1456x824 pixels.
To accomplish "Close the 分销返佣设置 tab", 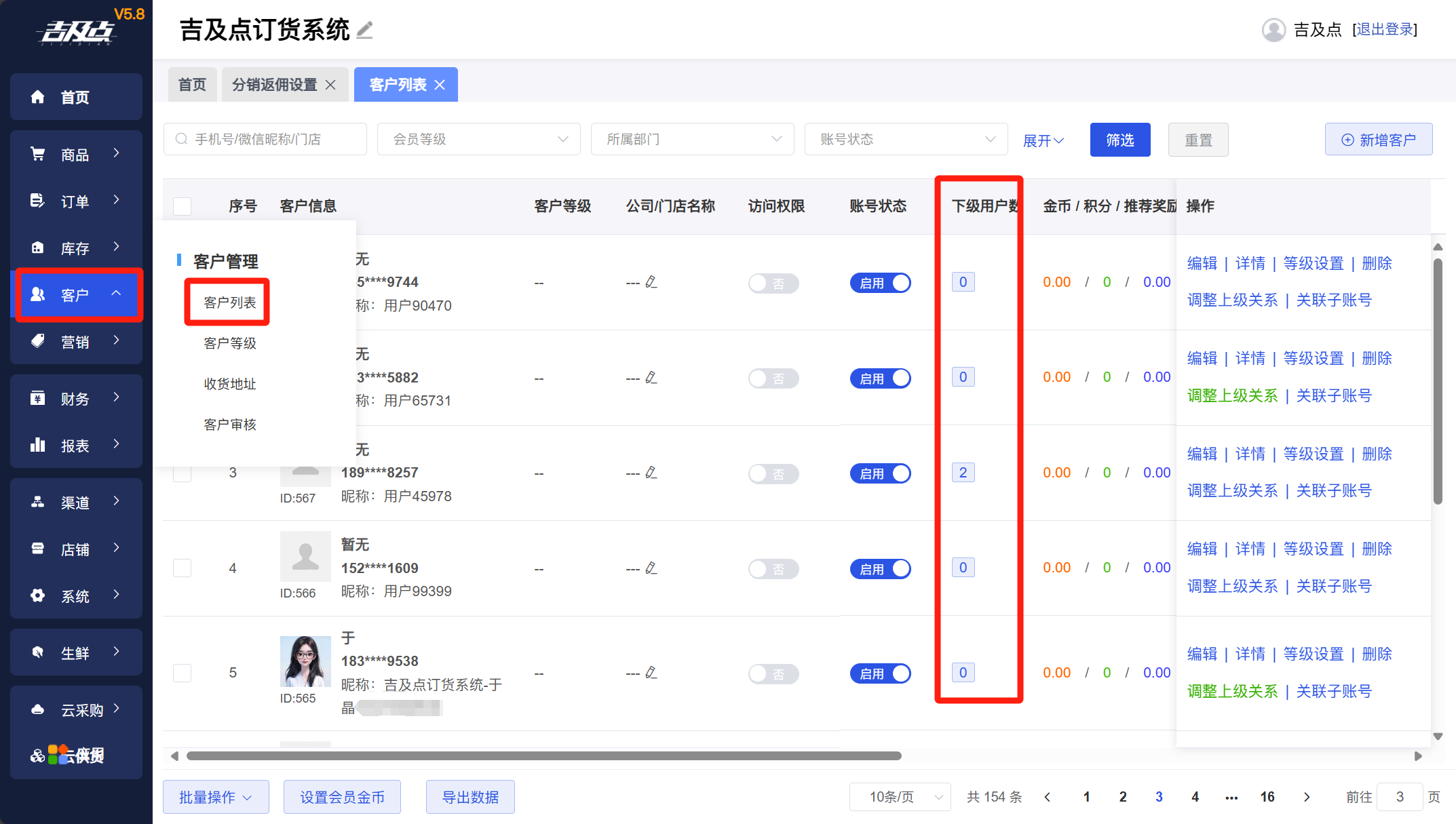I will tap(331, 85).
